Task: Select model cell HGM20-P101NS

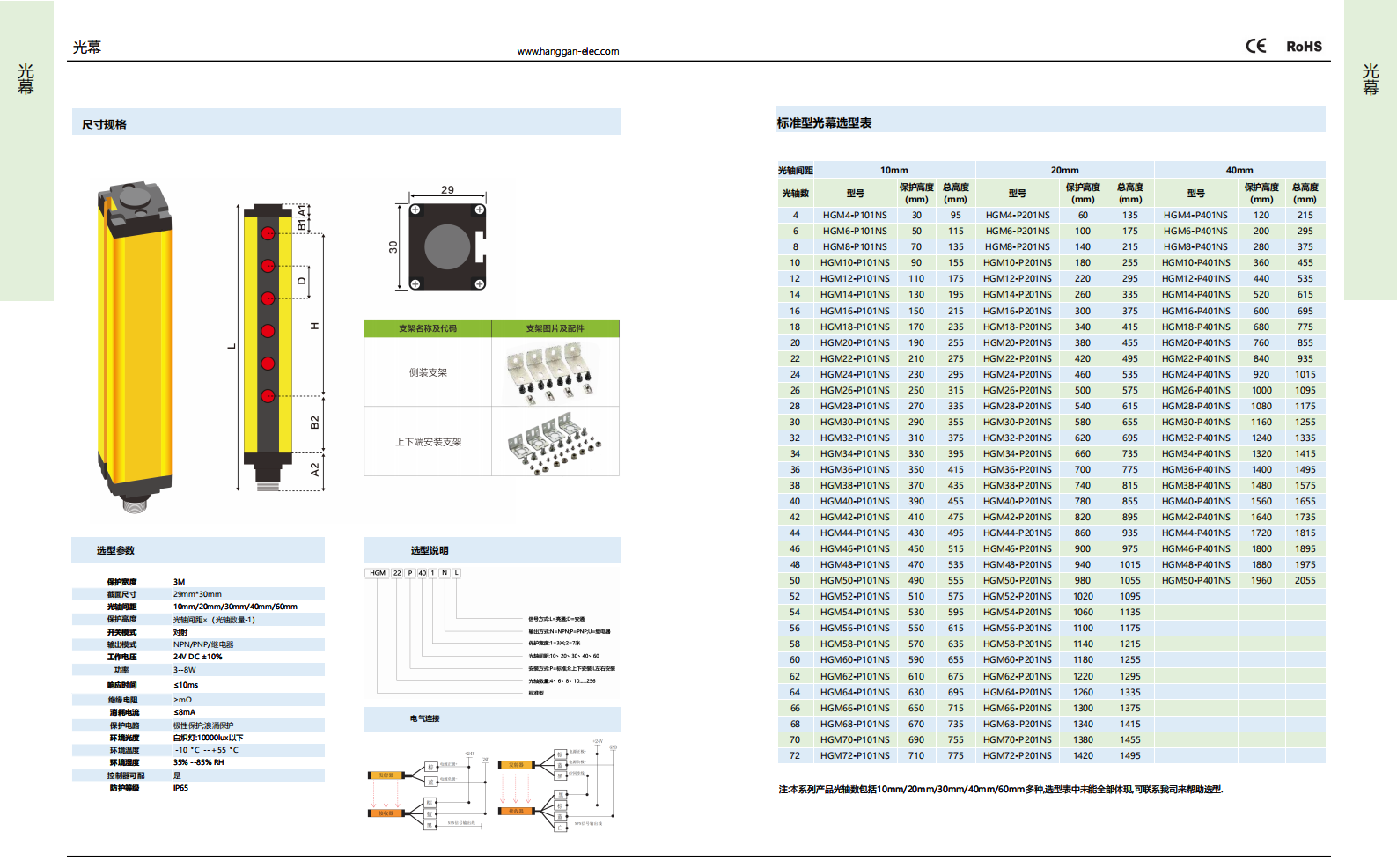Action: [855, 342]
